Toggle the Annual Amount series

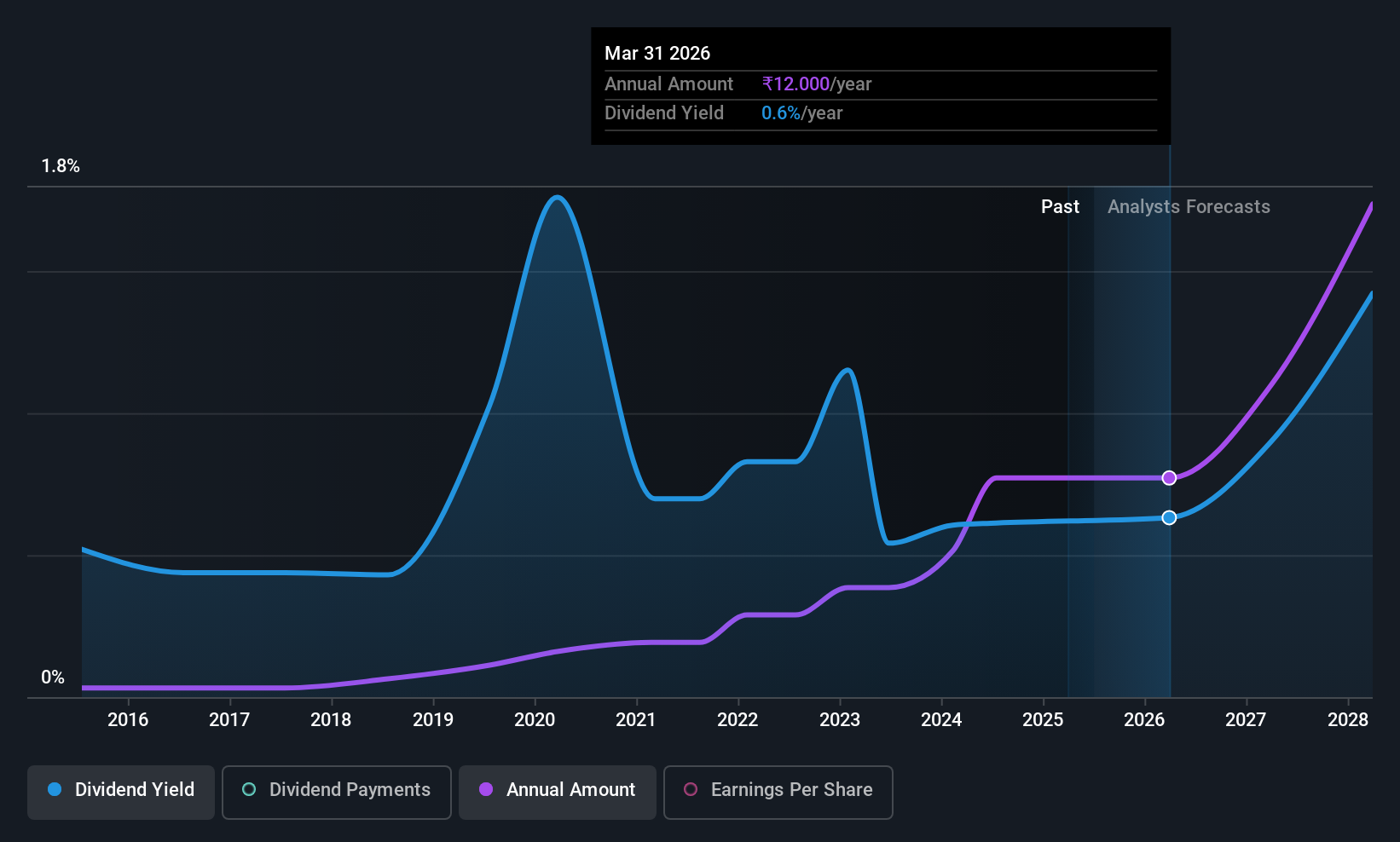coord(558,793)
